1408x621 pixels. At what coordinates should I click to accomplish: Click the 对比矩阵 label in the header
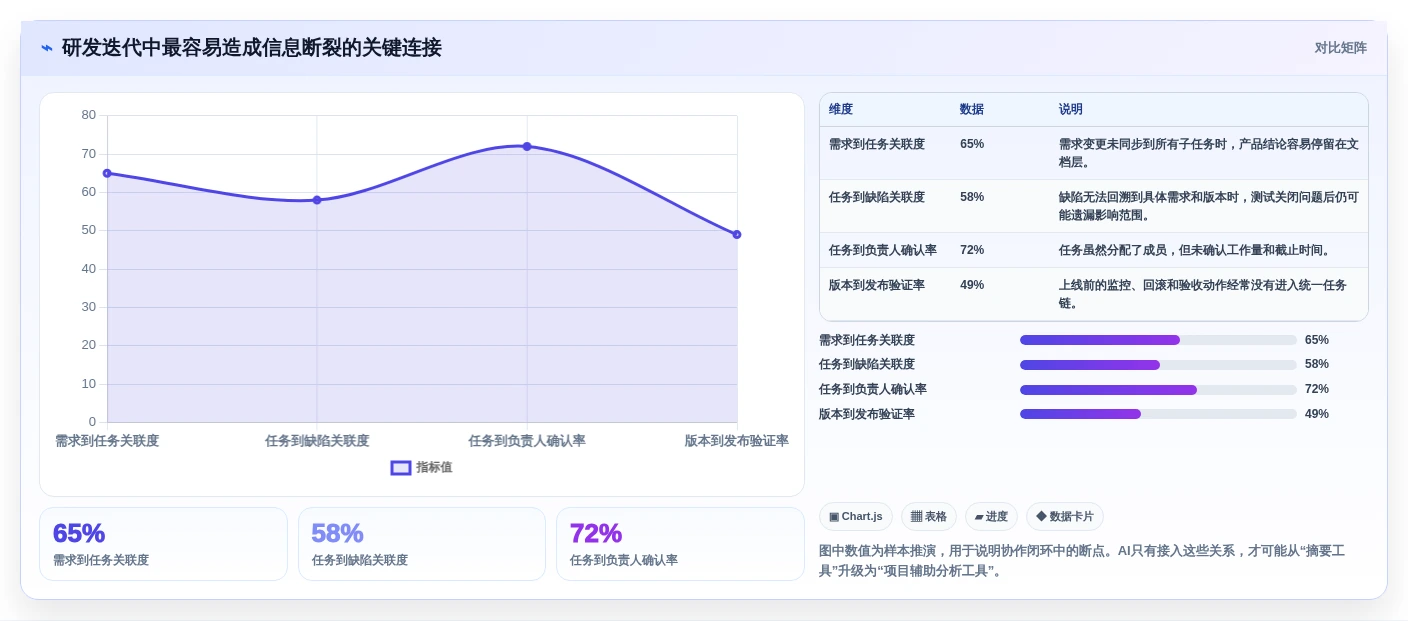(x=1340, y=47)
